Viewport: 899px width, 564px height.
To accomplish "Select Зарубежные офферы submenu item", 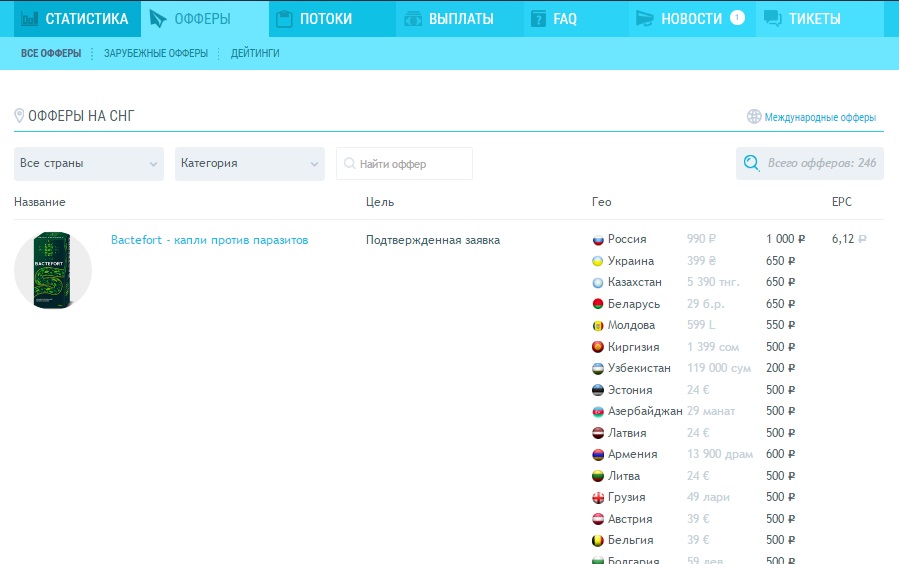I will tap(156, 53).
